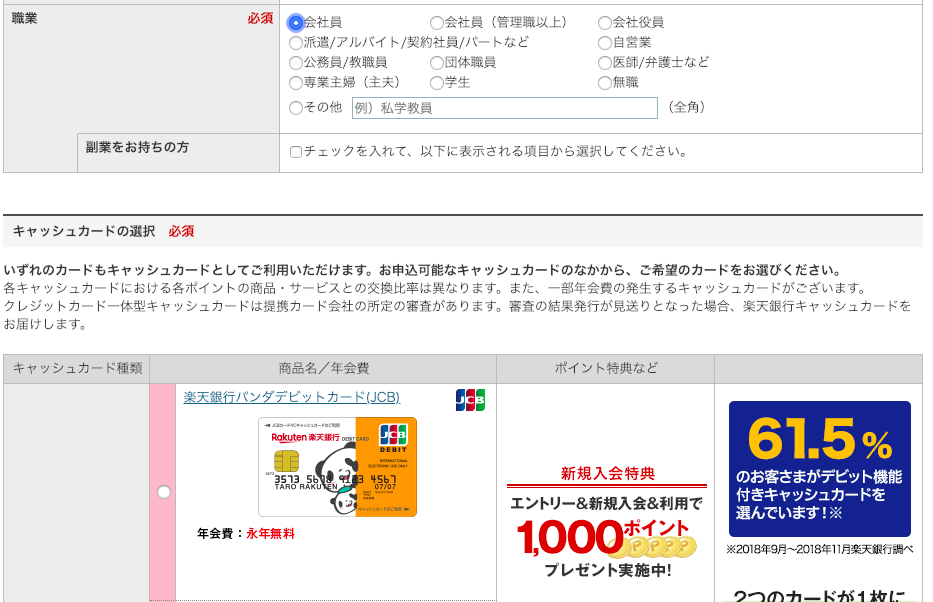Tick the 副業 side job checkbox

tap(296, 152)
